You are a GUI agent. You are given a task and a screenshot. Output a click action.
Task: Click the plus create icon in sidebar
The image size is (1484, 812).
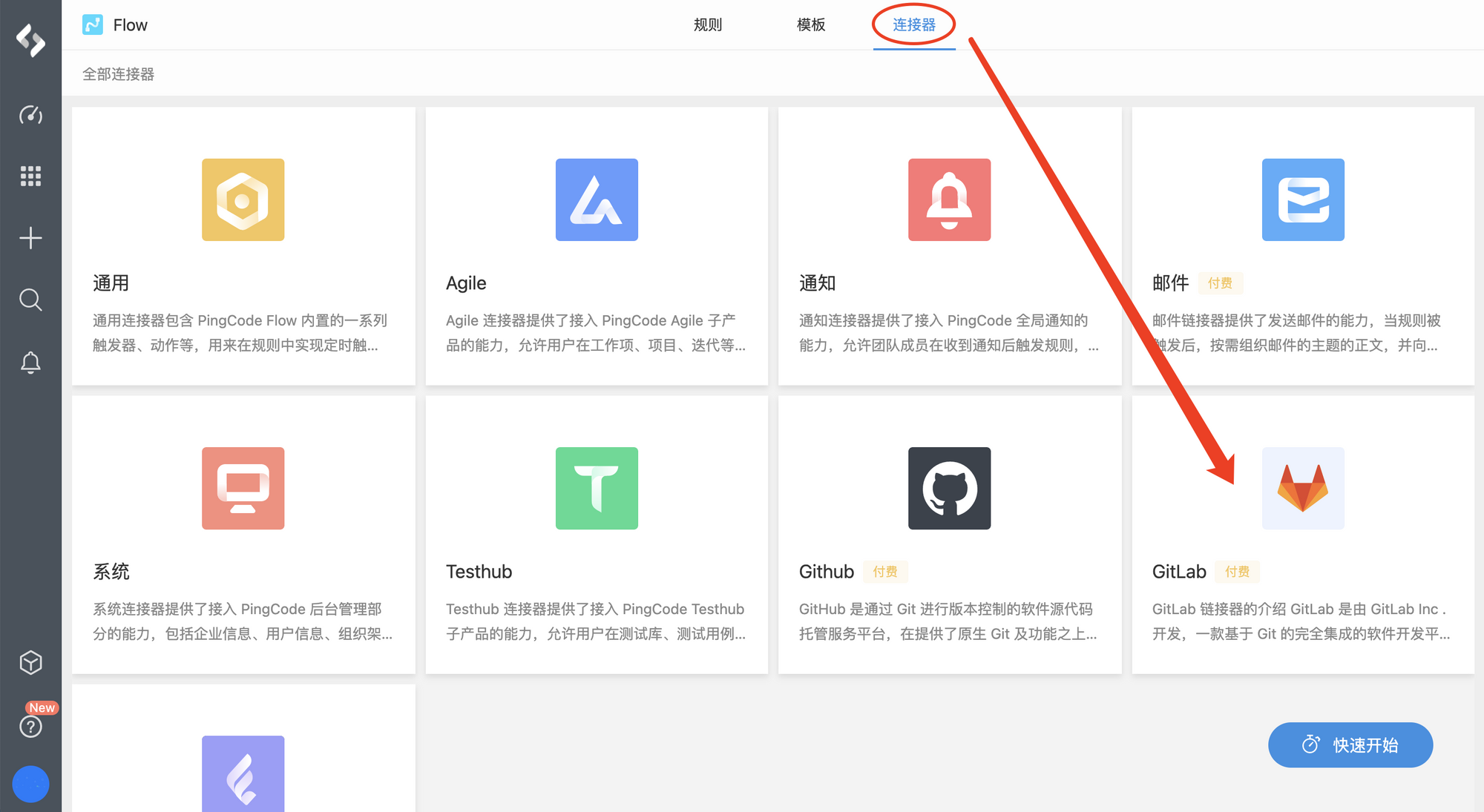30,238
